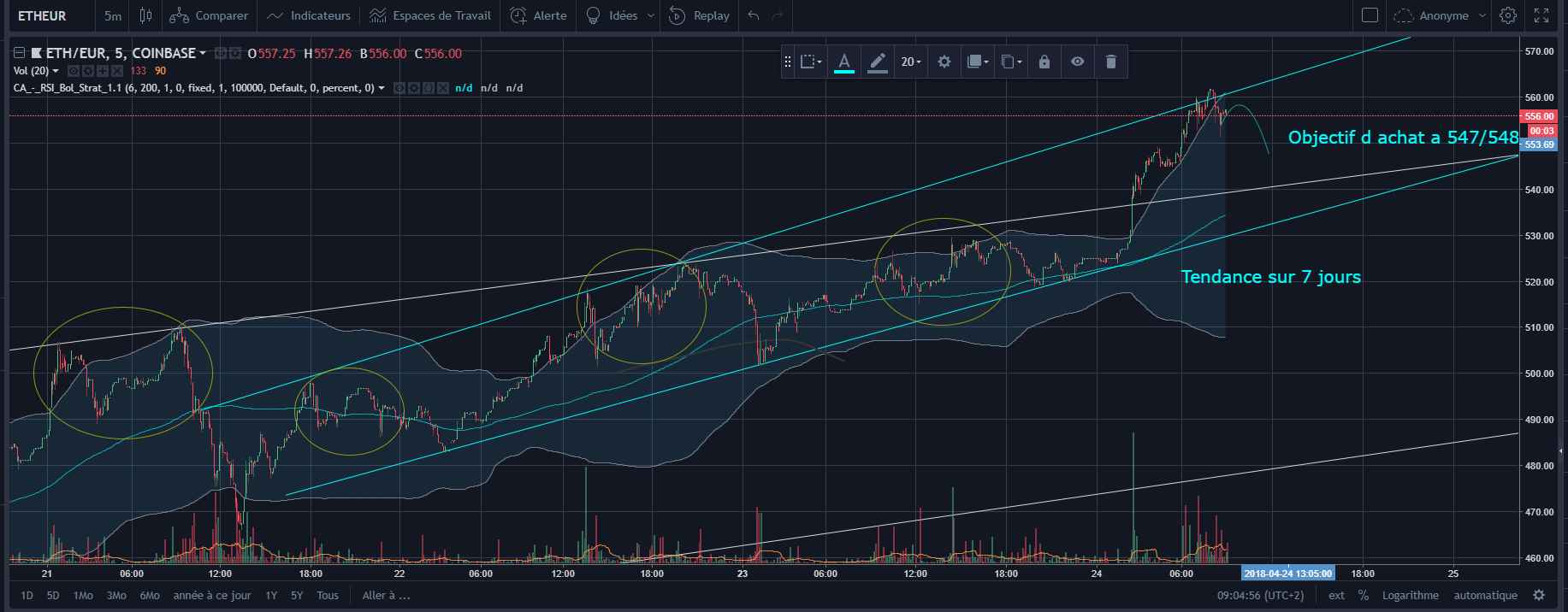Toggle Logarithme scale

click(x=1410, y=595)
